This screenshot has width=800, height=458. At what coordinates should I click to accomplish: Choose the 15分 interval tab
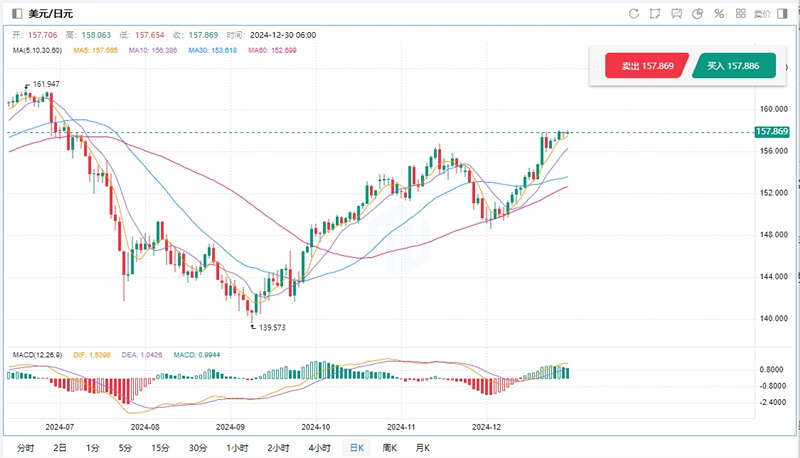tap(158, 447)
